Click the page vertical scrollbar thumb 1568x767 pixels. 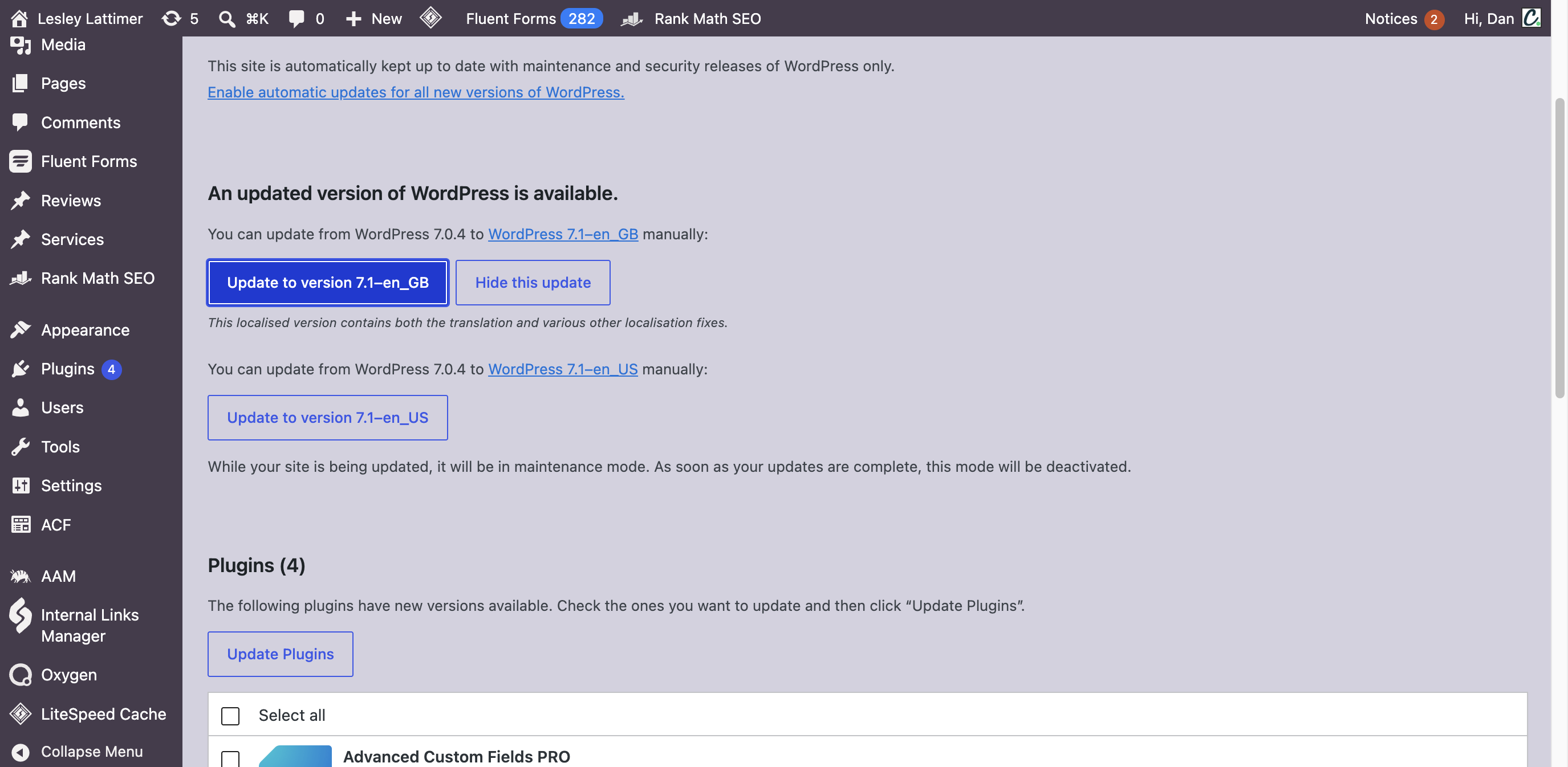point(1559,247)
